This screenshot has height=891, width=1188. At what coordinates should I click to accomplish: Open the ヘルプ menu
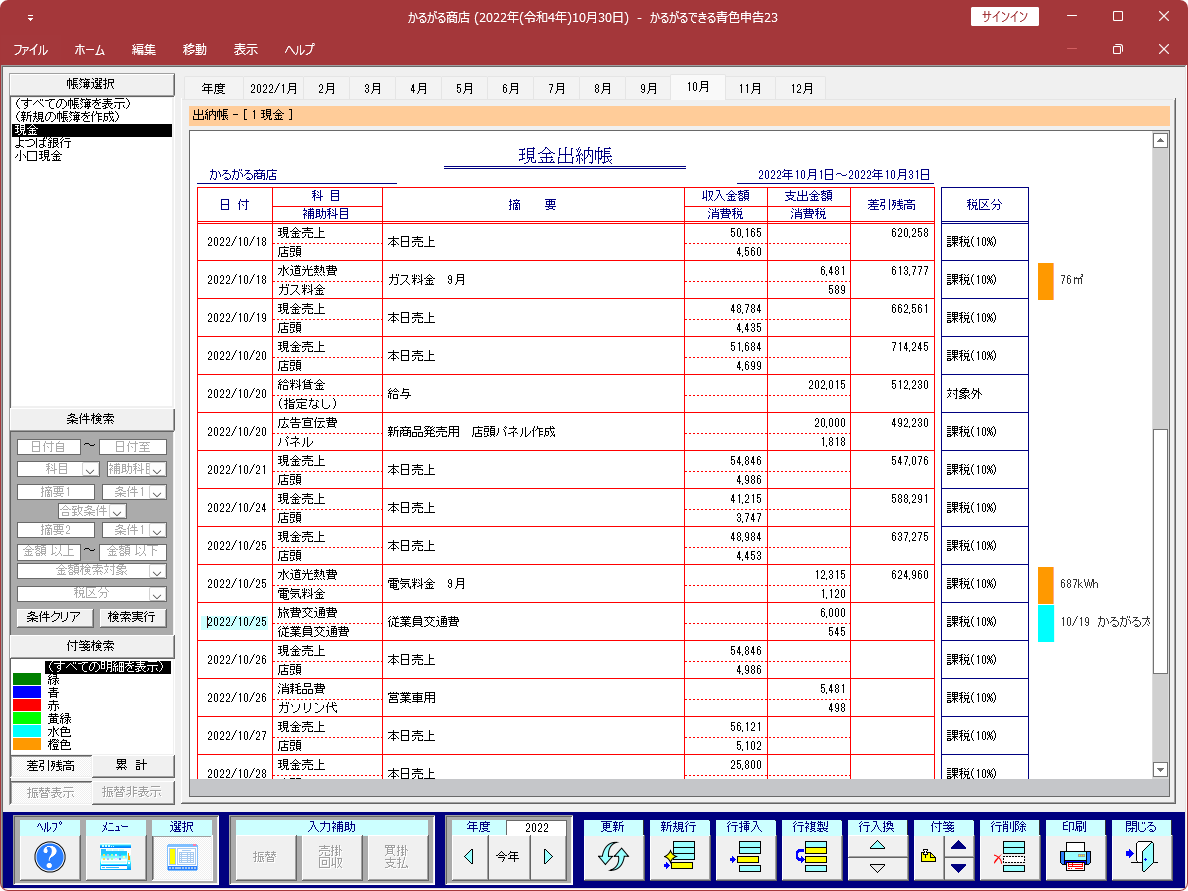coord(299,50)
